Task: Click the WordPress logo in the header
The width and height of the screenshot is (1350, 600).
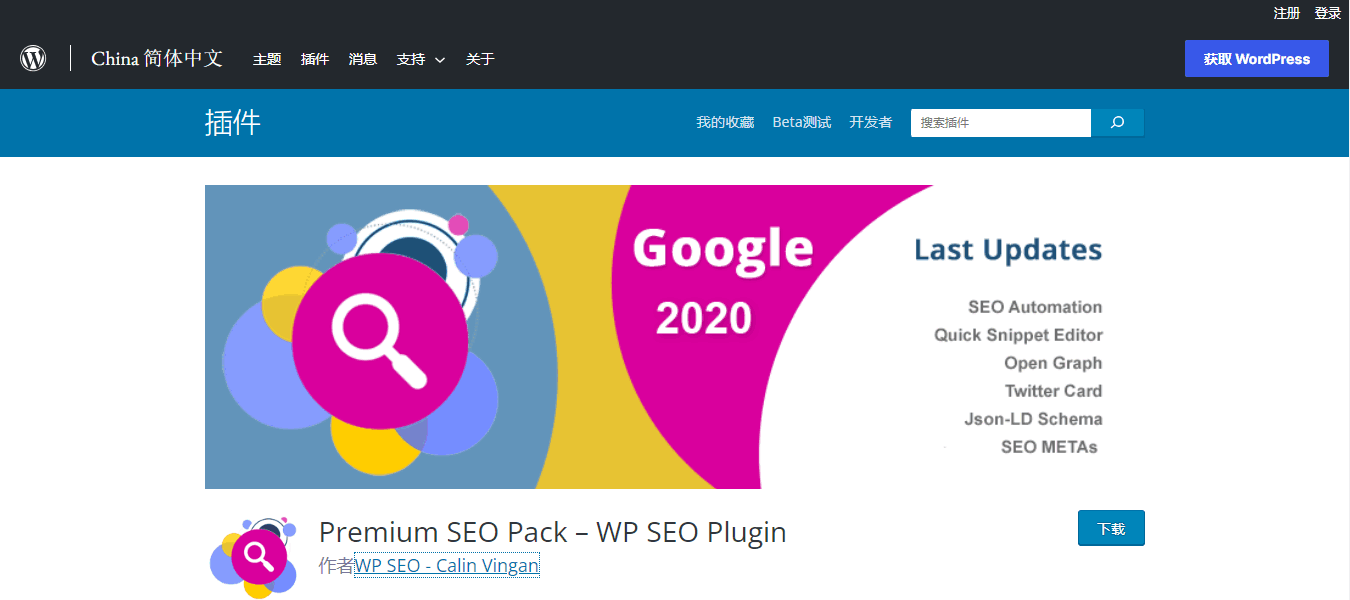Action: tap(33, 57)
